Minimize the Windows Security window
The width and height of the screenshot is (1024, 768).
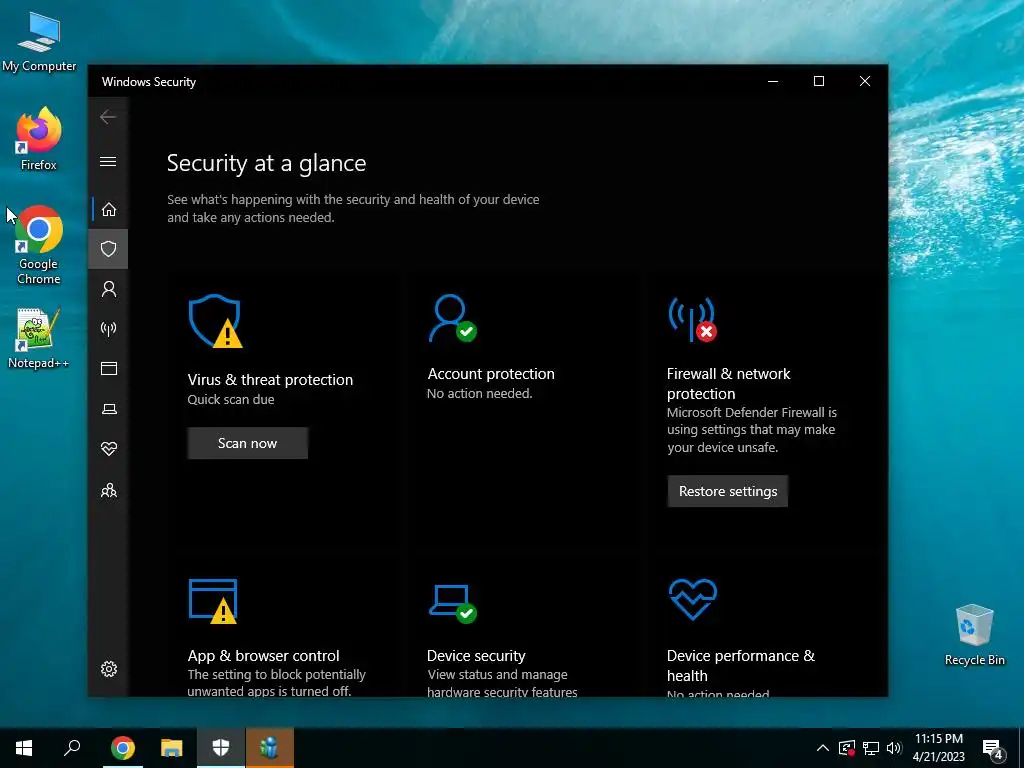tap(773, 81)
